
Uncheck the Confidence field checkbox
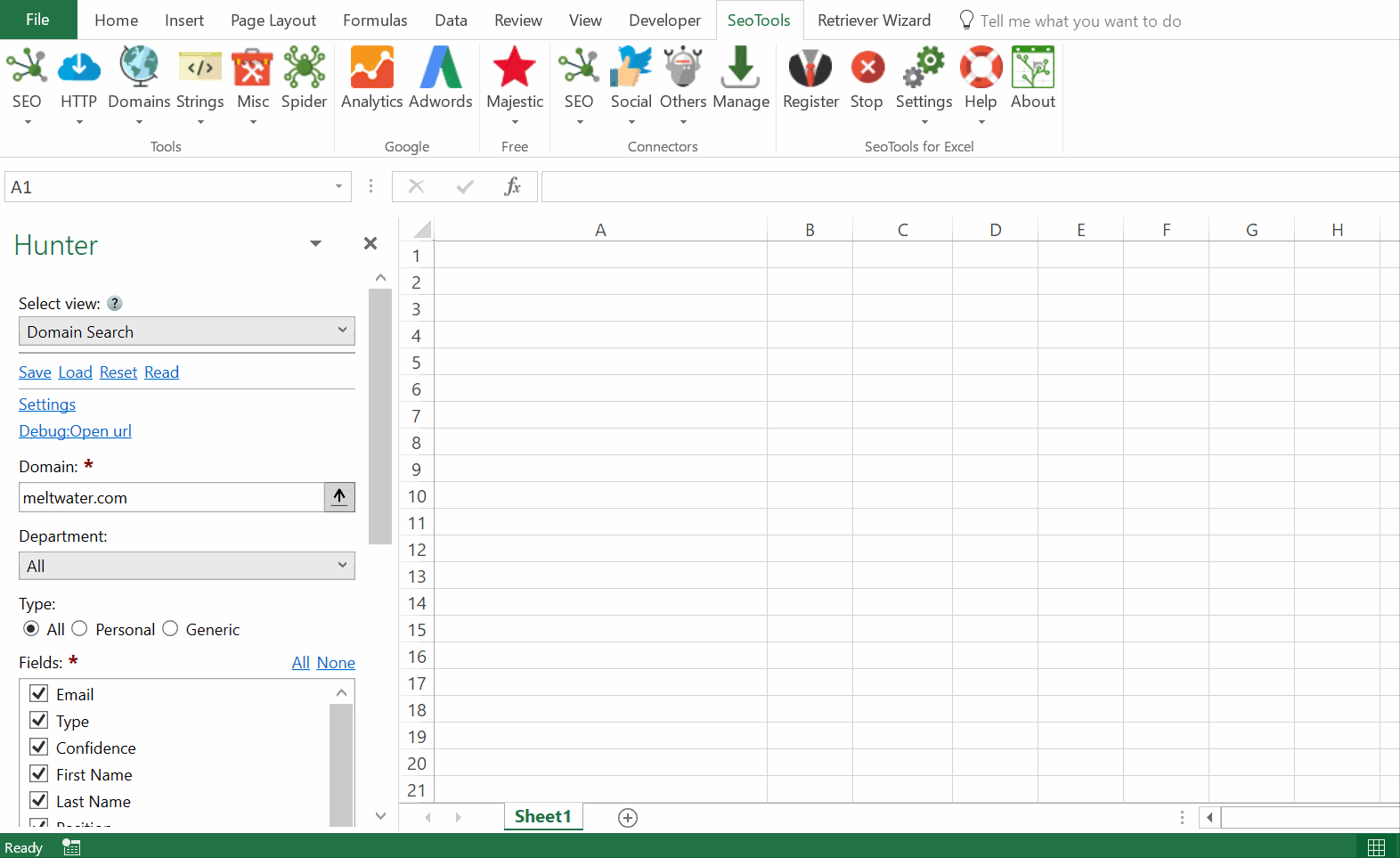[39, 747]
